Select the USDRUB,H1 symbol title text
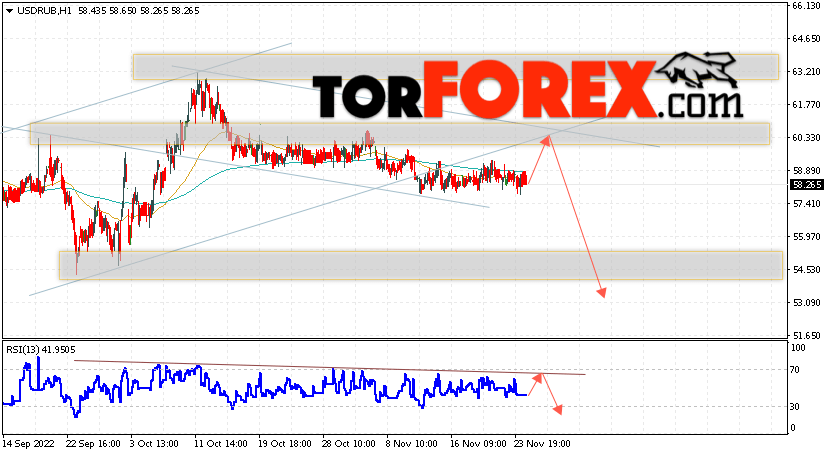 point(45,11)
